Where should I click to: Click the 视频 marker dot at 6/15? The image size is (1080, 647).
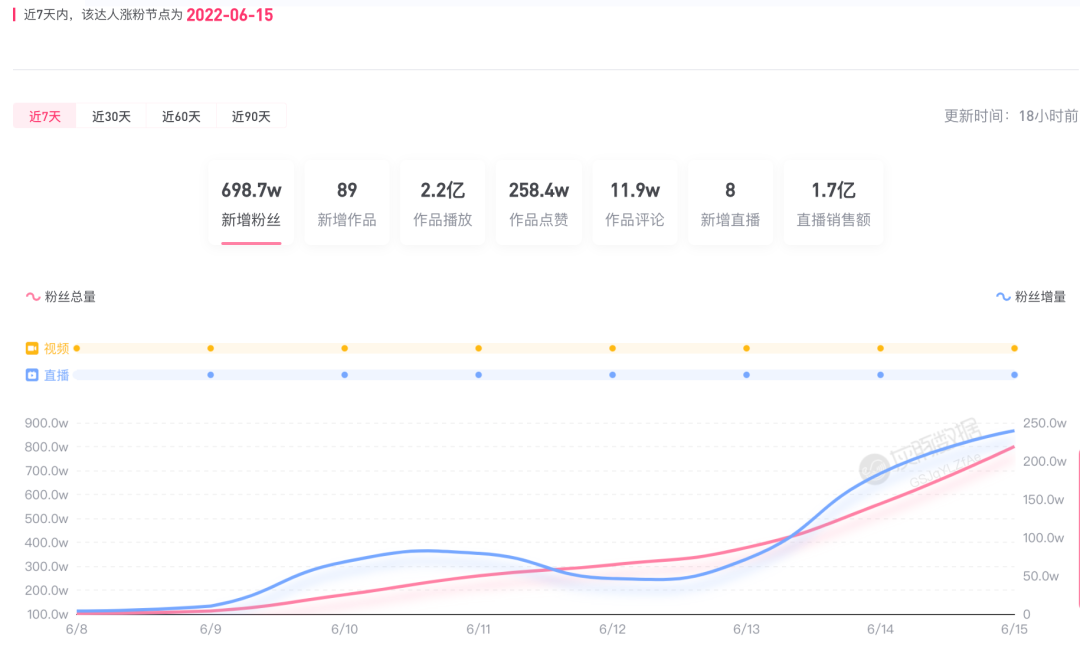point(1015,349)
